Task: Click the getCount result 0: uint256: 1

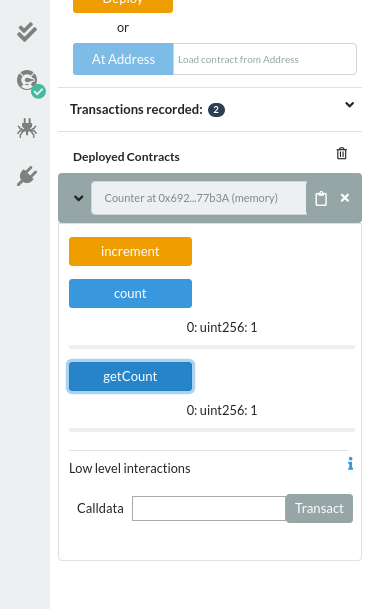Action: pyautogui.click(x=222, y=411)
